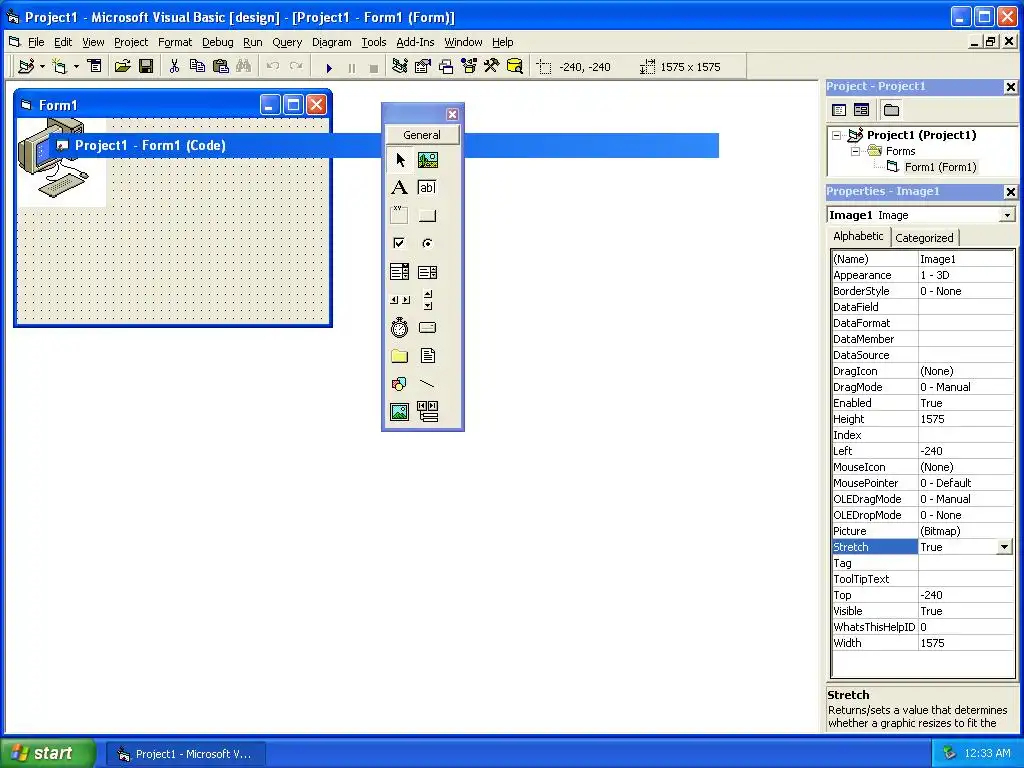This screenshot has height=768, width=1024.
Task: Switch to the Categorized properties tab
Action: (x=924, y=238)
